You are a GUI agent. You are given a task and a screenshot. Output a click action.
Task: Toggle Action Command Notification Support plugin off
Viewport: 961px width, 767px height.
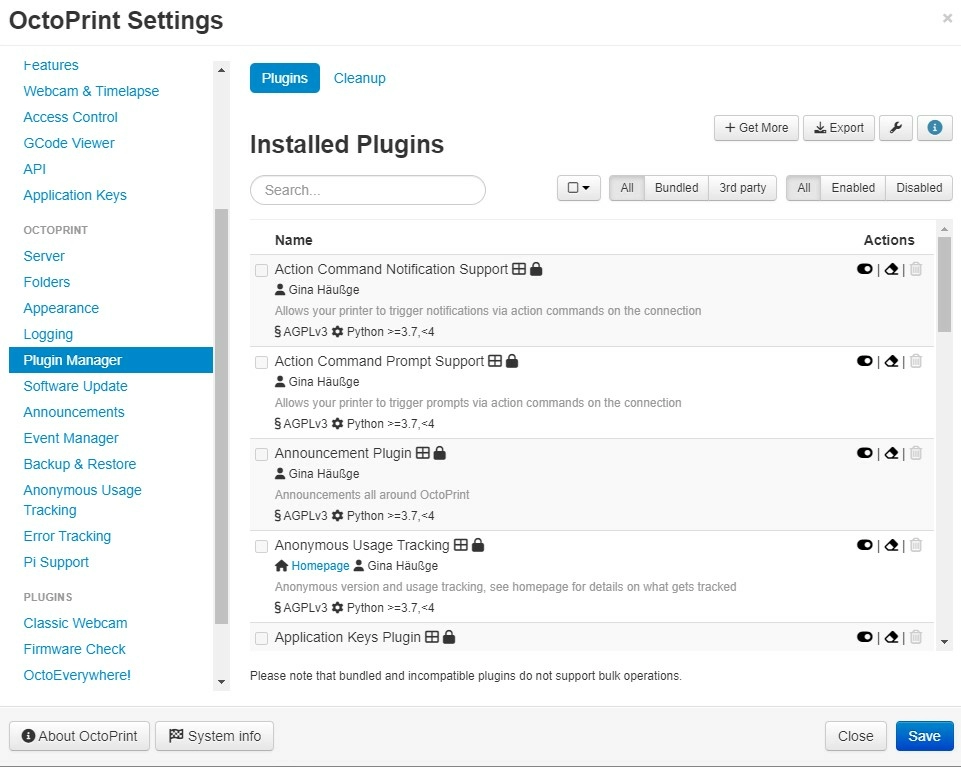[865, 270]
